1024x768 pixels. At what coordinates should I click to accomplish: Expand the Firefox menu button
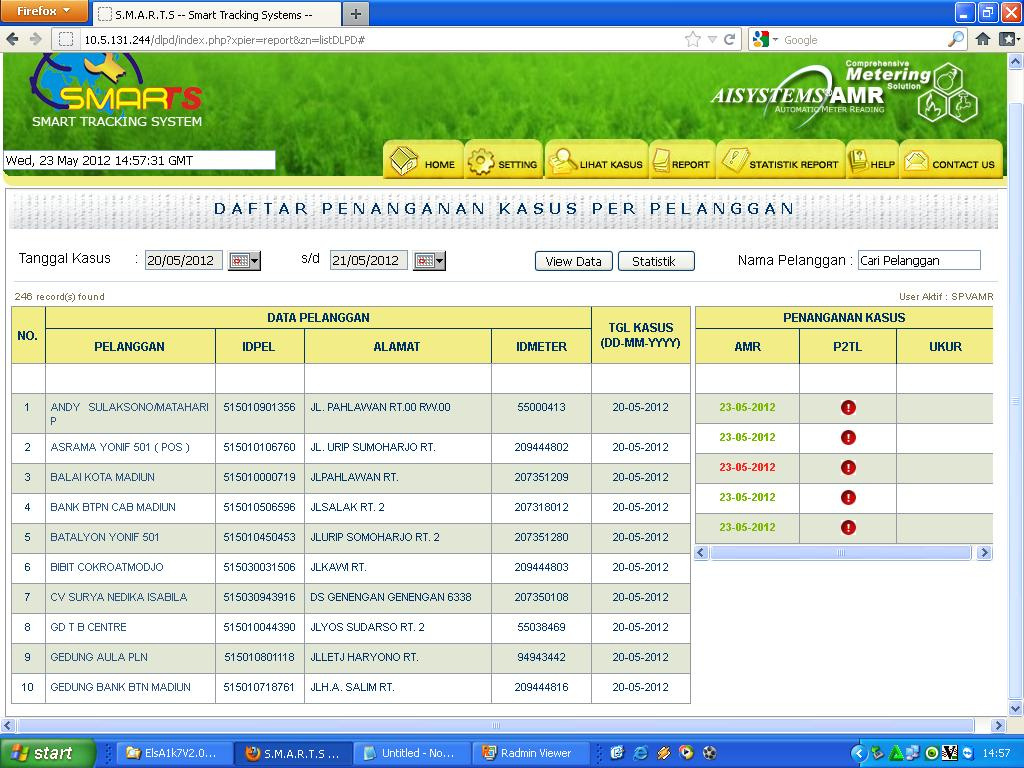[45, 12]
